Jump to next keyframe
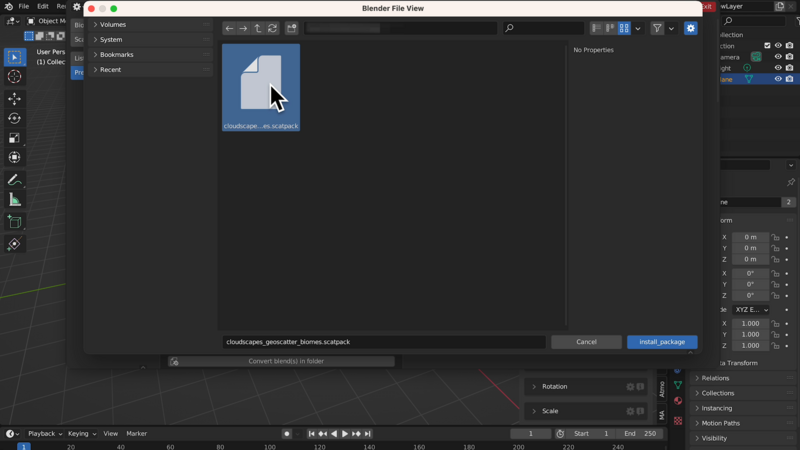The height and width of the screenshot is (450, 800). [x=356, y=434]
